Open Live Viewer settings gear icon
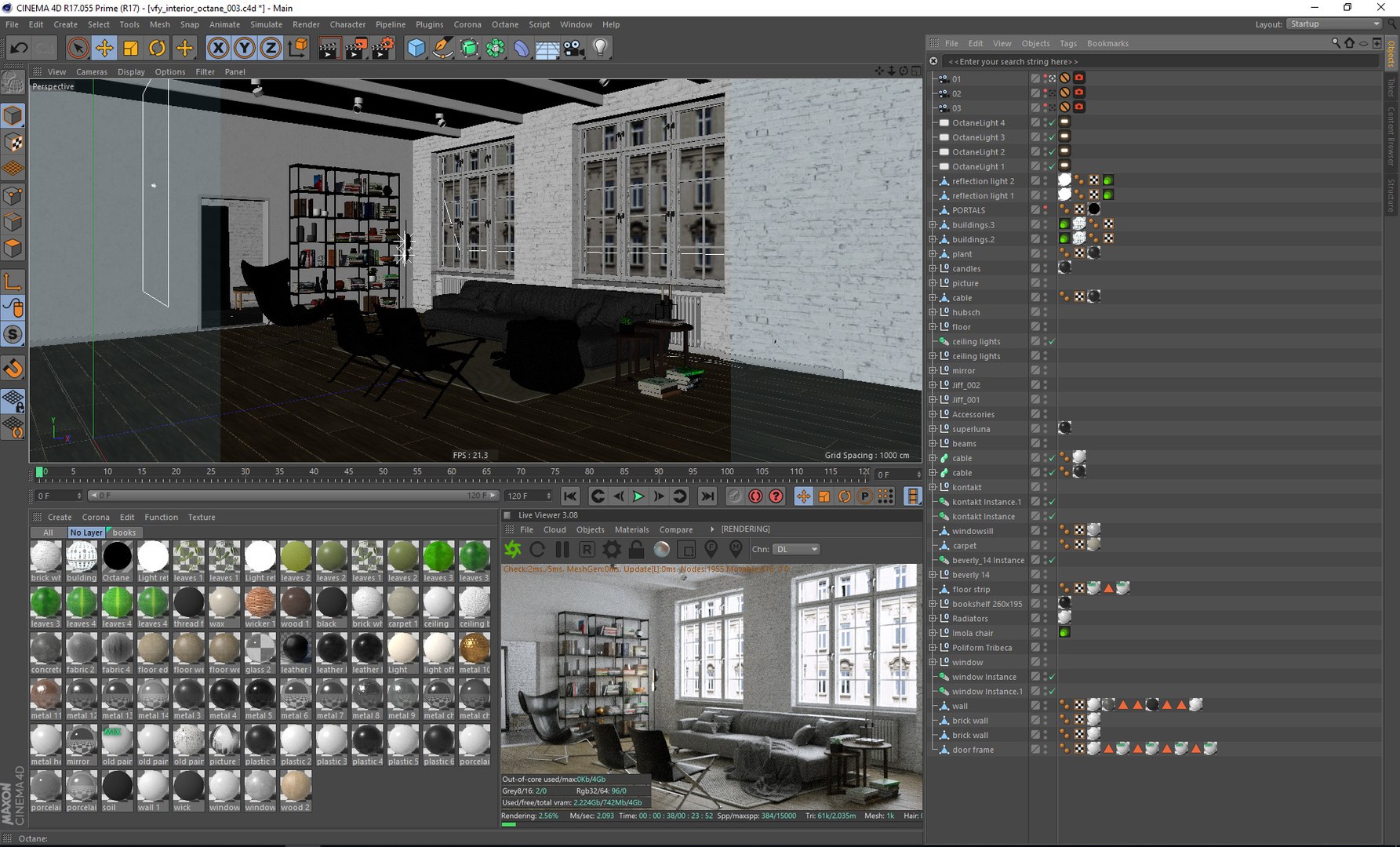1400x847 pixels. click(x=612, y=549)
